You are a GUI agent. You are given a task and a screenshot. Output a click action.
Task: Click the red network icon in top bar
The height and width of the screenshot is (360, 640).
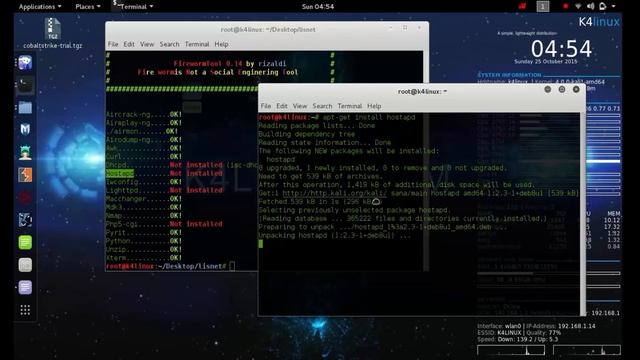[x=522, y=6]
